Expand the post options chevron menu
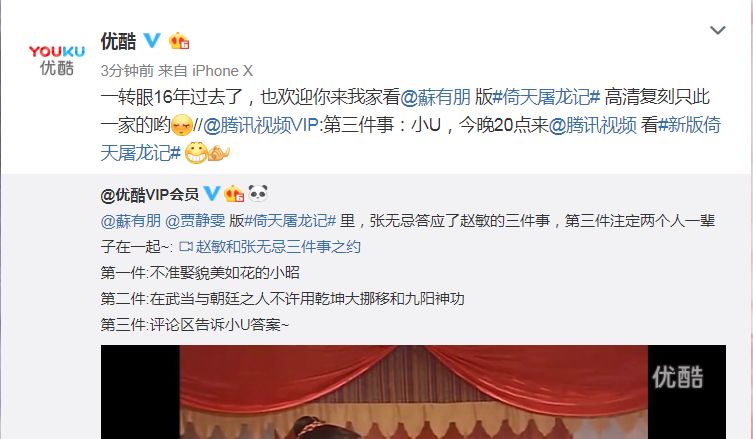 [717, 30]
